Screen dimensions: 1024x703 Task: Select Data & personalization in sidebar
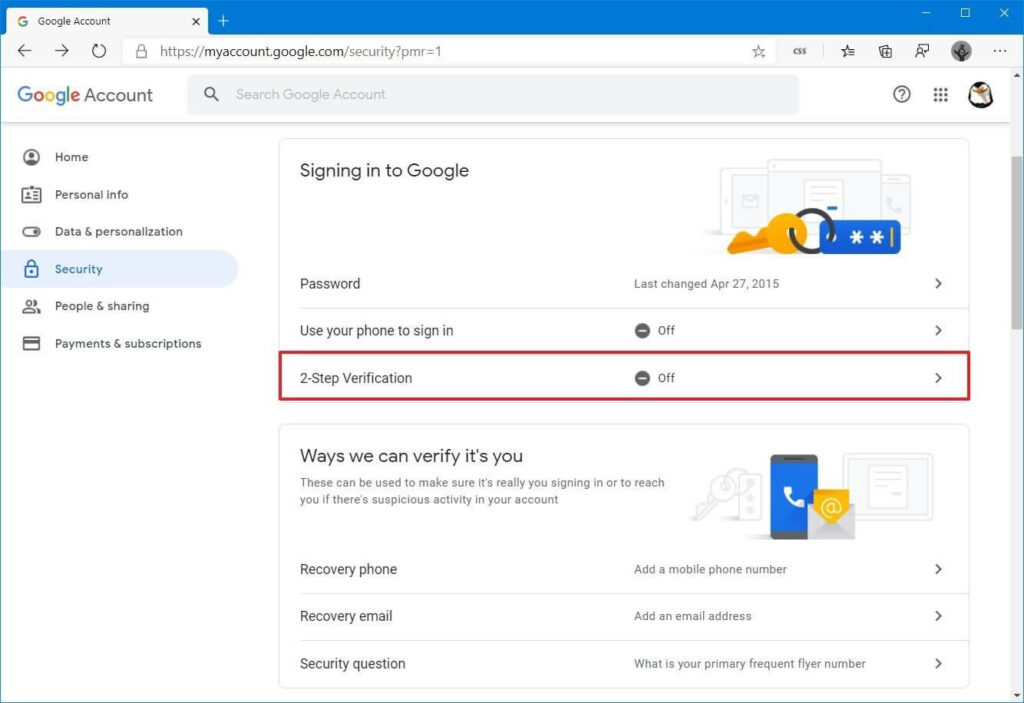118,232
